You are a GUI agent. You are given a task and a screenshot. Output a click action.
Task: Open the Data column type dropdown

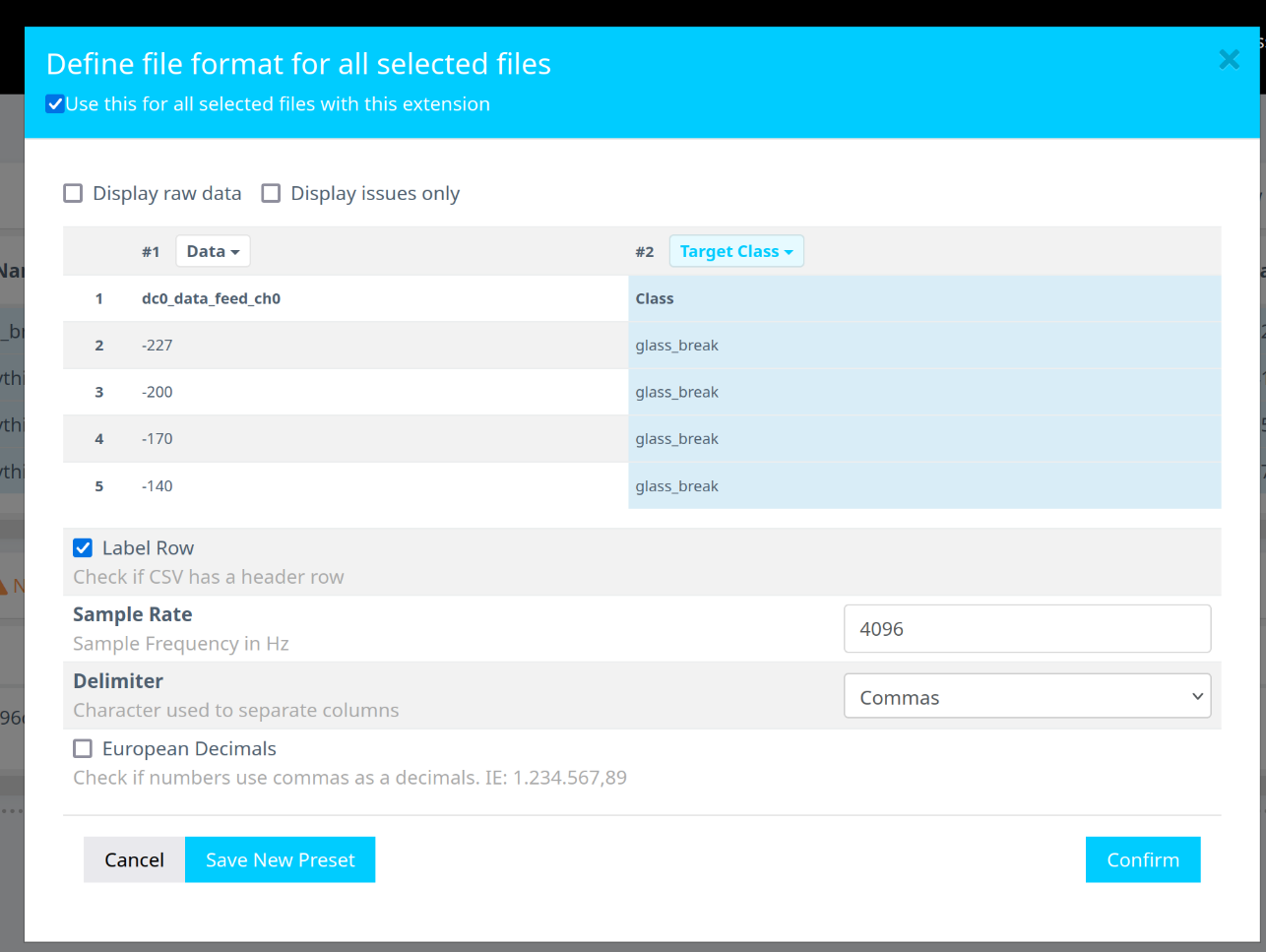point(213,251)
